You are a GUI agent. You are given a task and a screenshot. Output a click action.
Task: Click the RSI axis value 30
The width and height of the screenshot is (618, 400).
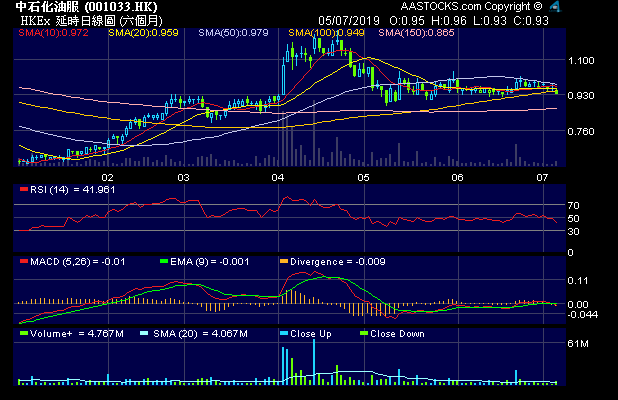573,232
